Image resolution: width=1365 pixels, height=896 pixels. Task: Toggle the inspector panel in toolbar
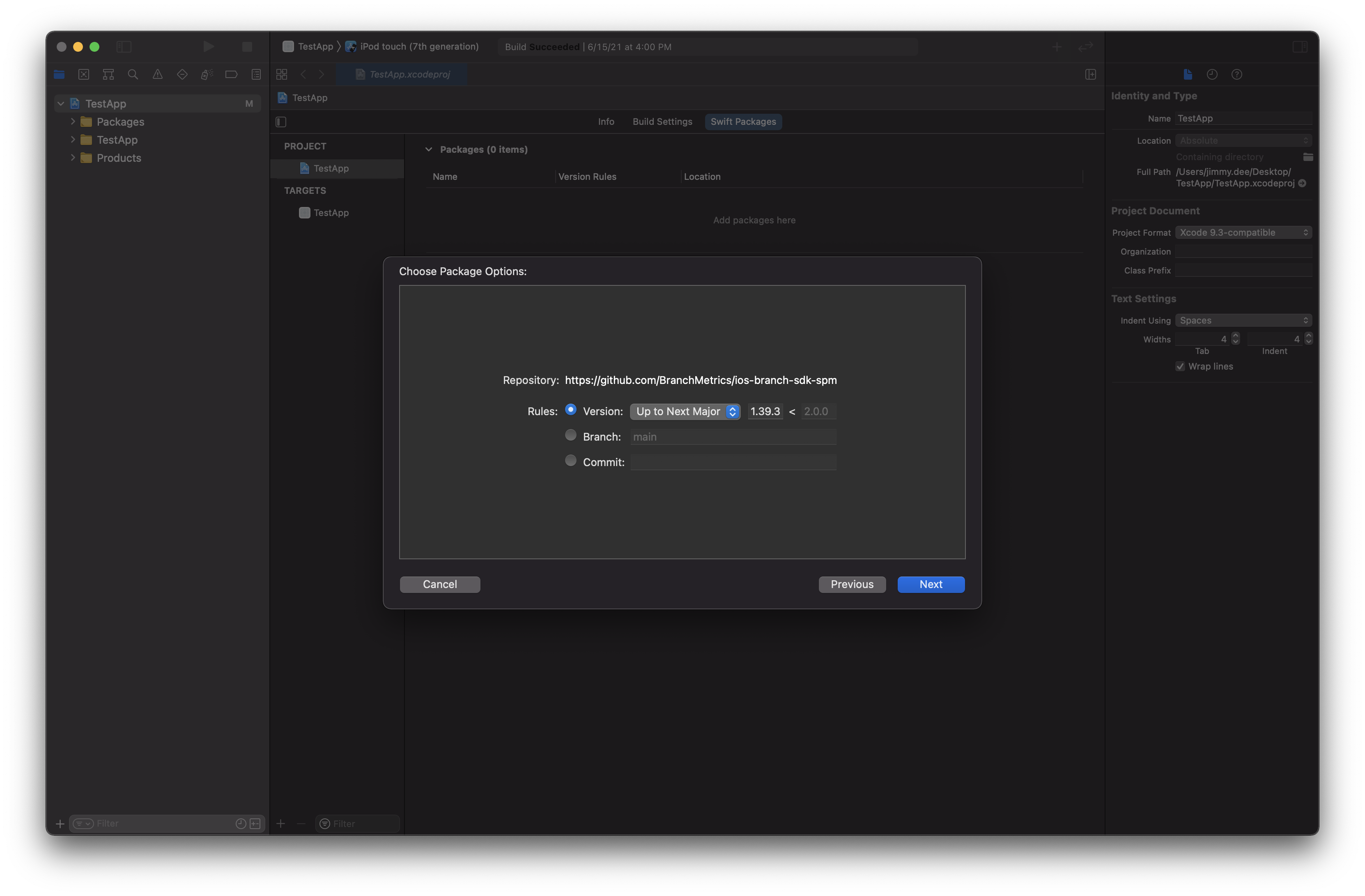pos(1300,47)
